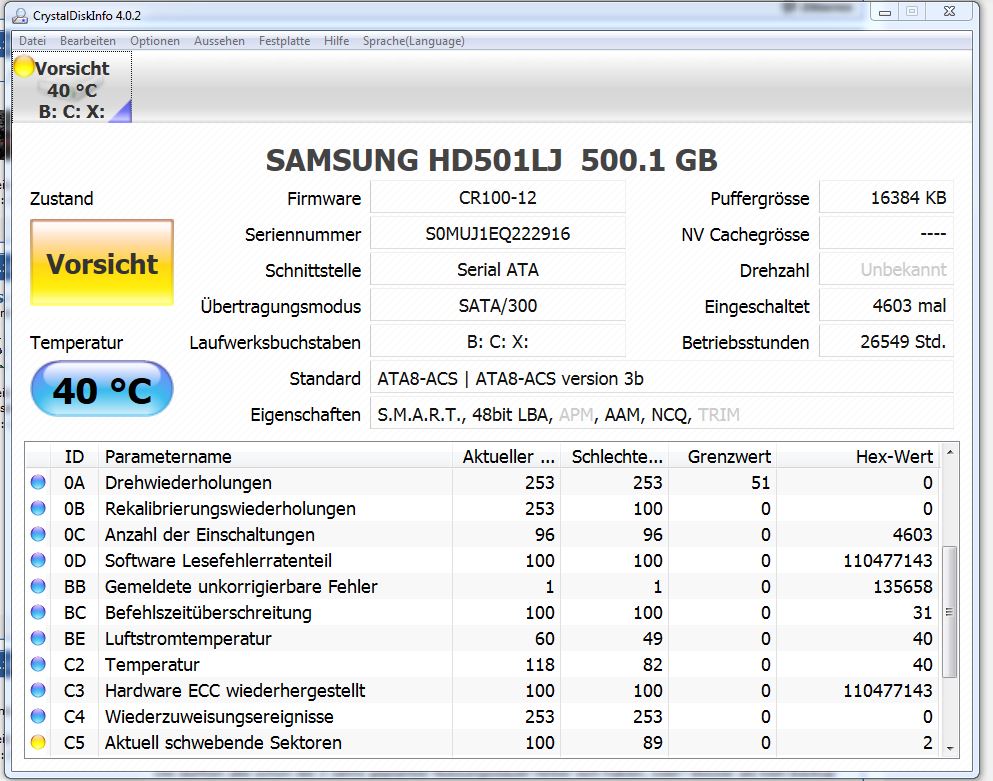Click the Firmware field CR100-12
This screenshot has width=993, height=781.
pos(498,198)
